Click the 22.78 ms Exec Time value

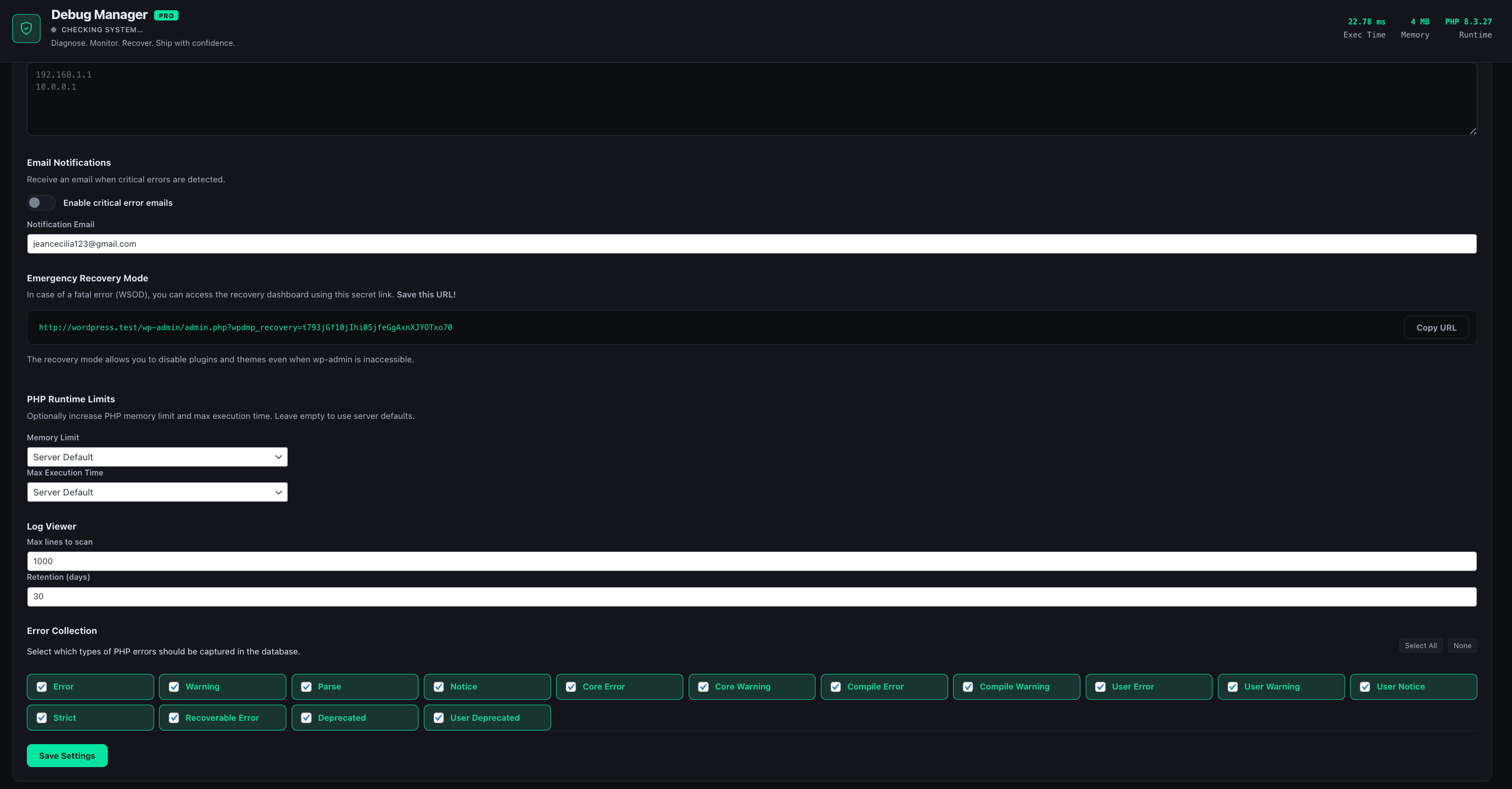tap(1367, 22)
